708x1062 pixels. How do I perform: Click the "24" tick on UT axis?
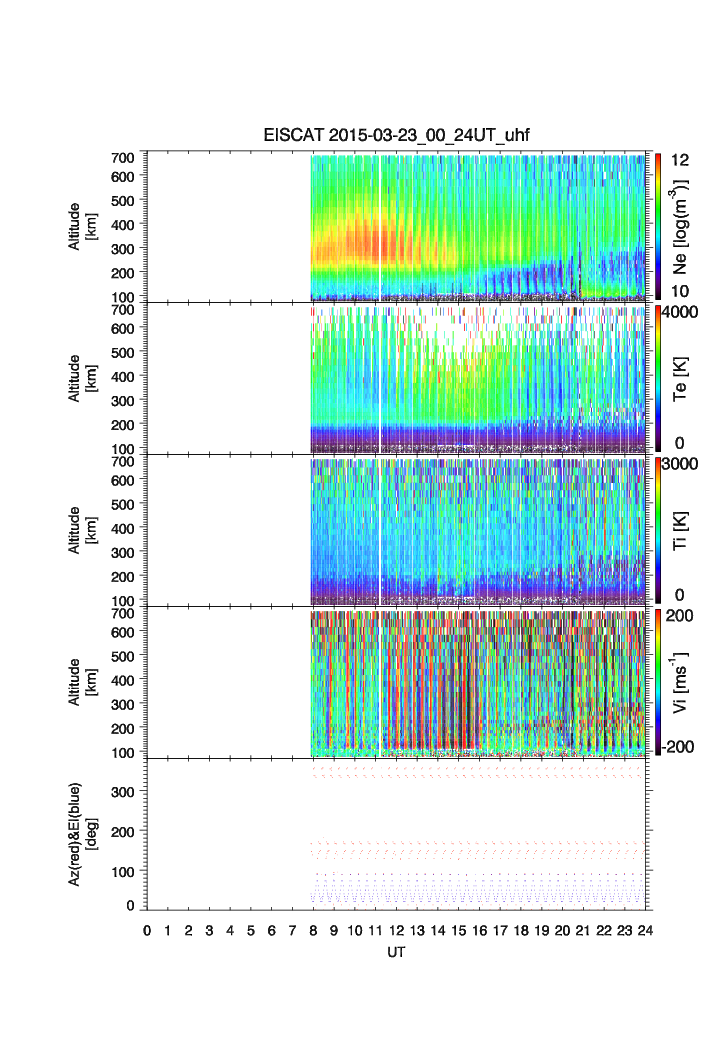click(645, 931)
